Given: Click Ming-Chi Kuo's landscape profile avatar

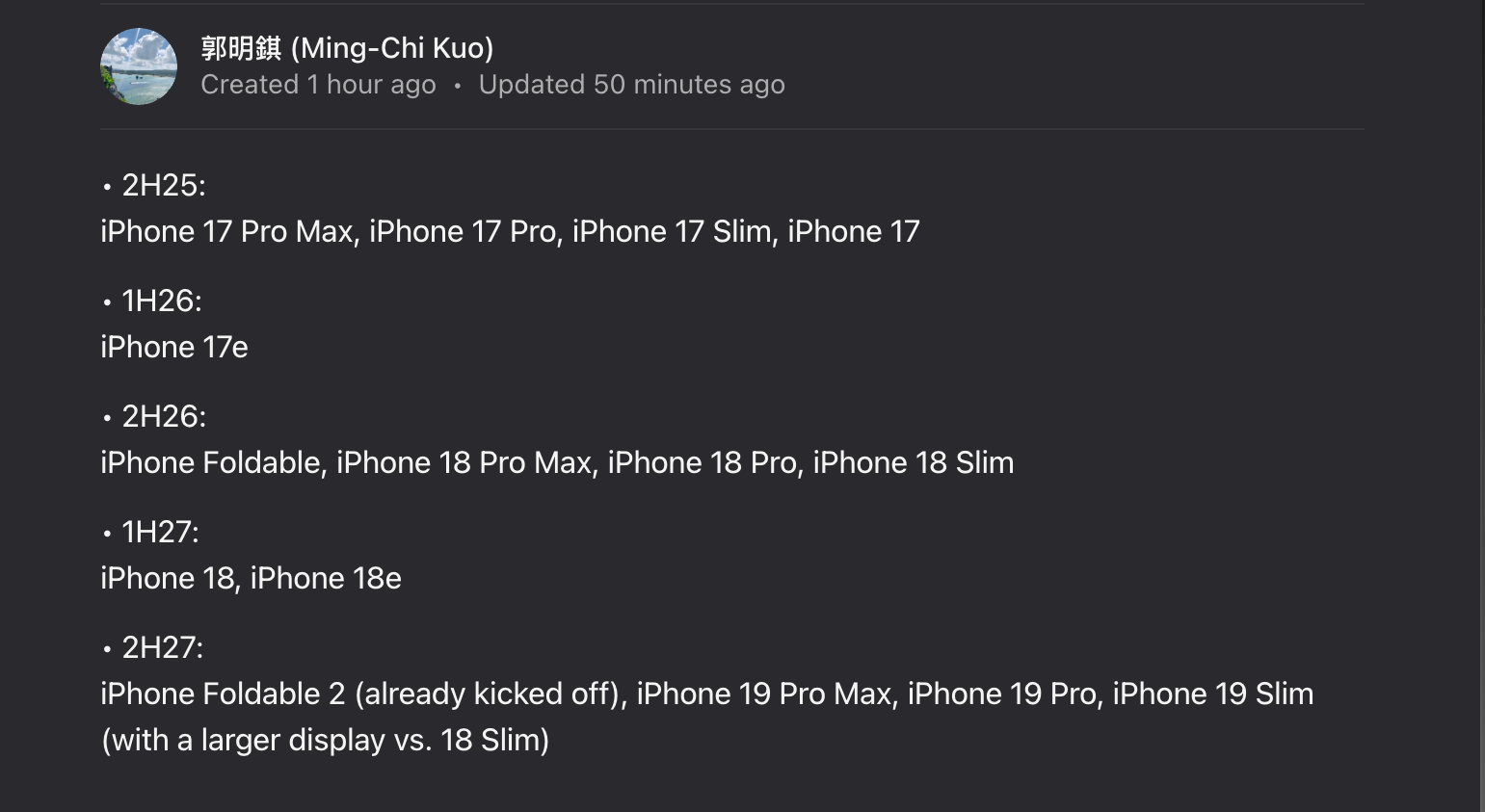Looking at the screenshot, I should coord(139,66).
